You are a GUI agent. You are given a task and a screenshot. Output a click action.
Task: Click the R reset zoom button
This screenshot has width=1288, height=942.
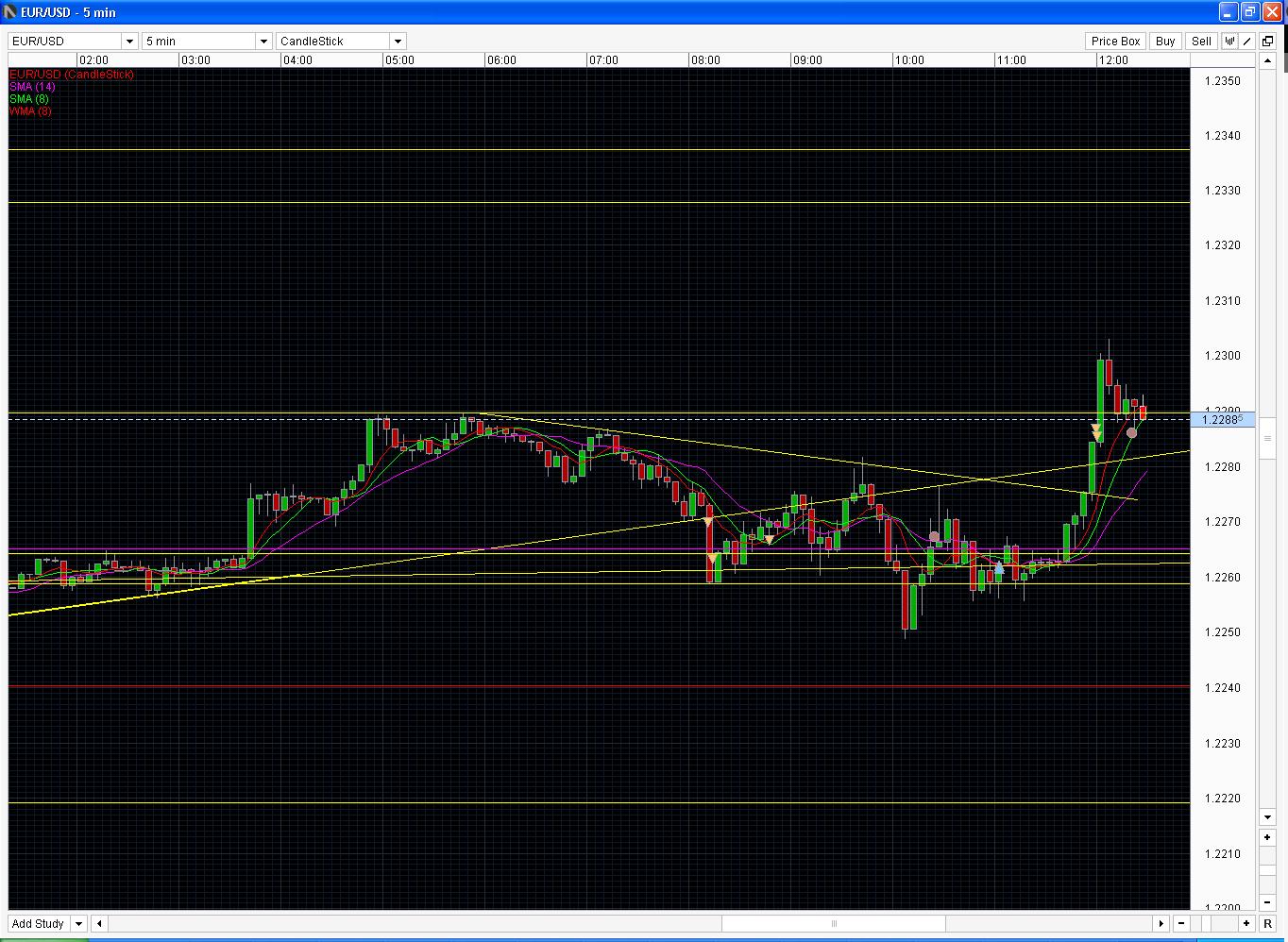coord(1267,923)
